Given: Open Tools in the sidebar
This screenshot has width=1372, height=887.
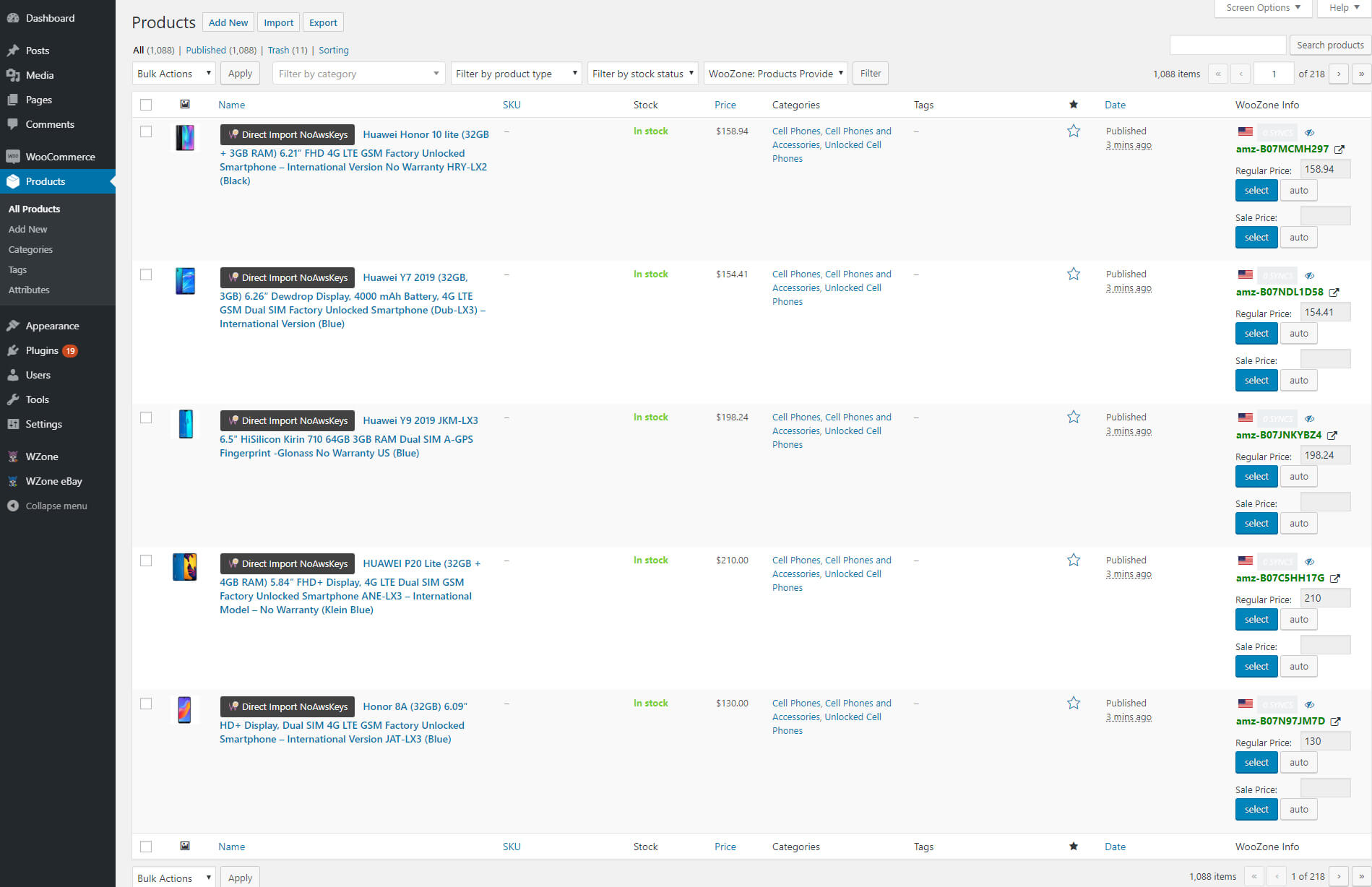Looking at the screenshot, I should (37, 399).
